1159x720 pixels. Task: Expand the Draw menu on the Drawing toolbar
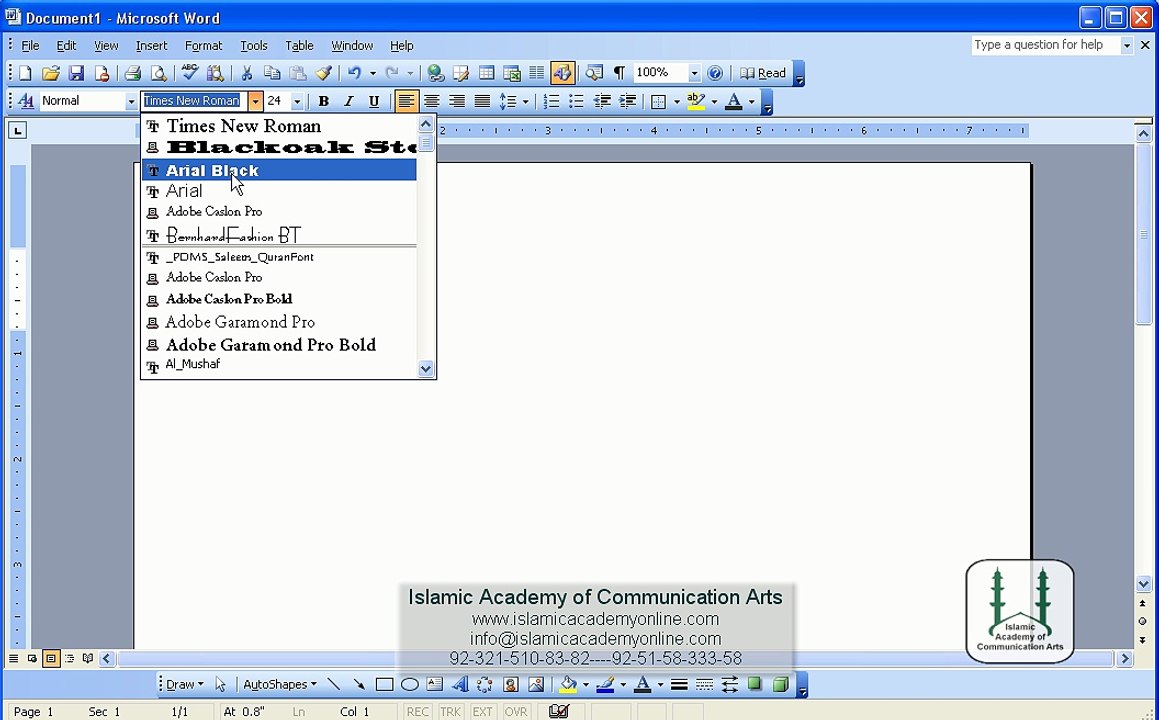pyautogui.click(x=184, y=685)
